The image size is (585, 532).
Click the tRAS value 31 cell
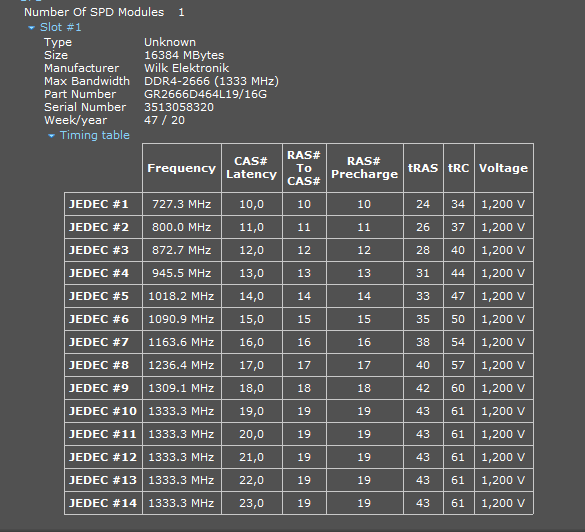click(x=423, y=273)
